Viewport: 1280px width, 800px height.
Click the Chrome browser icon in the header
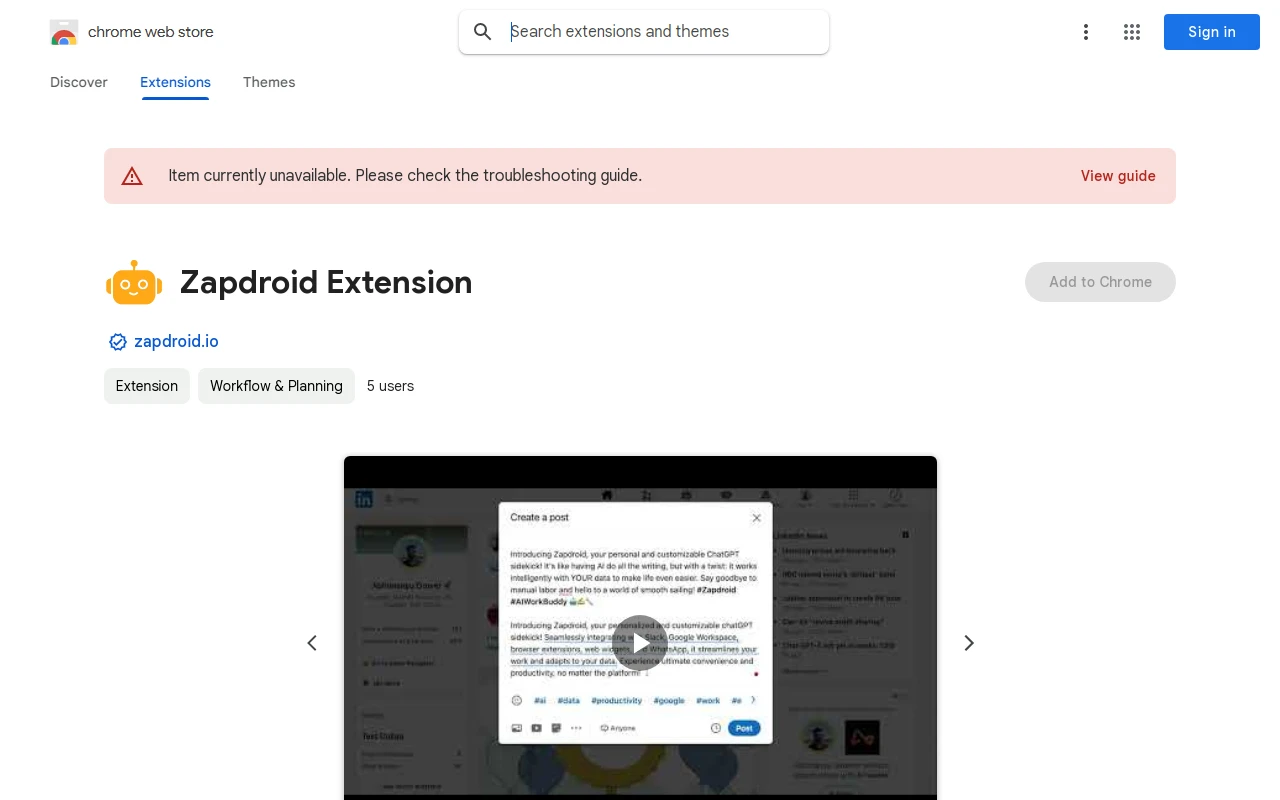63,31
